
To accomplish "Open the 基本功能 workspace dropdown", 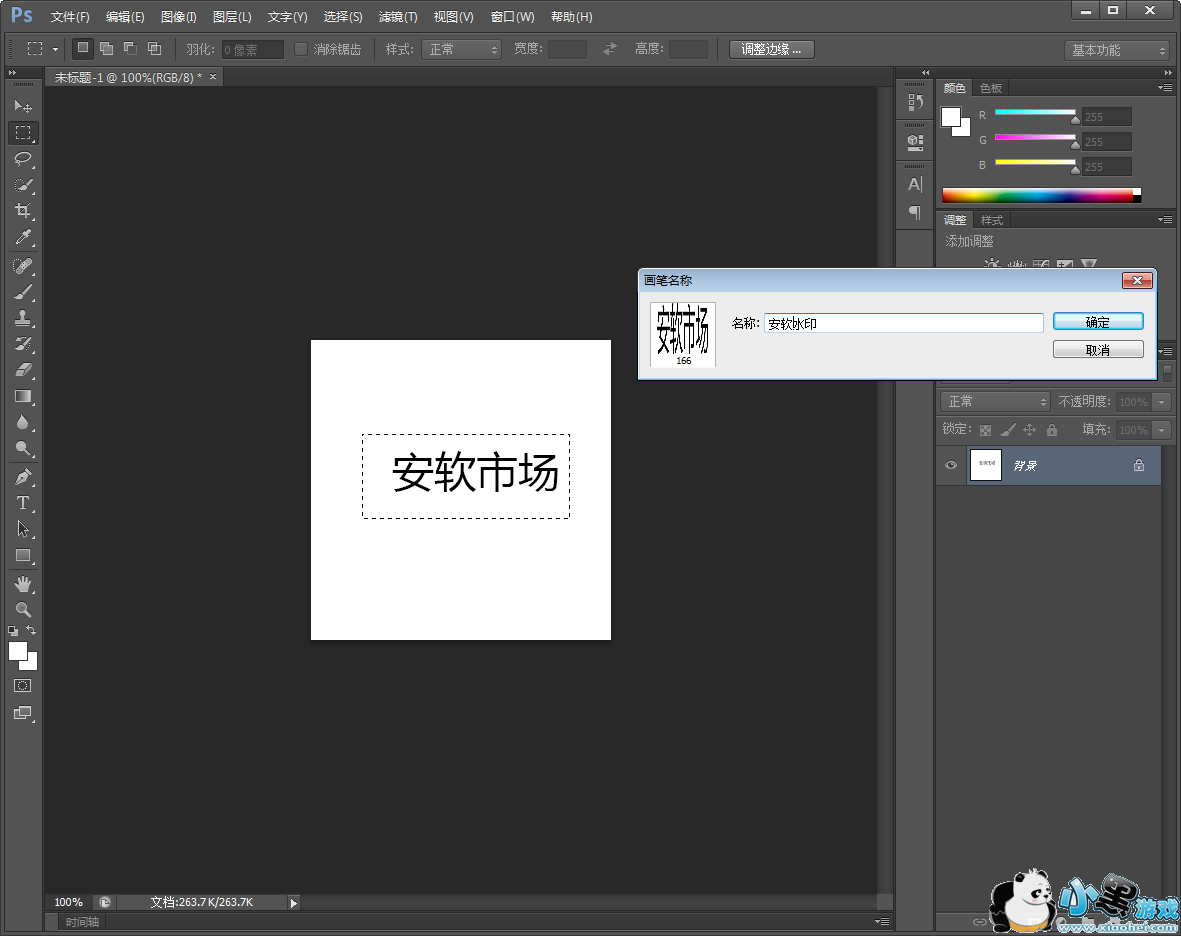I will (x=1116, y=50).
